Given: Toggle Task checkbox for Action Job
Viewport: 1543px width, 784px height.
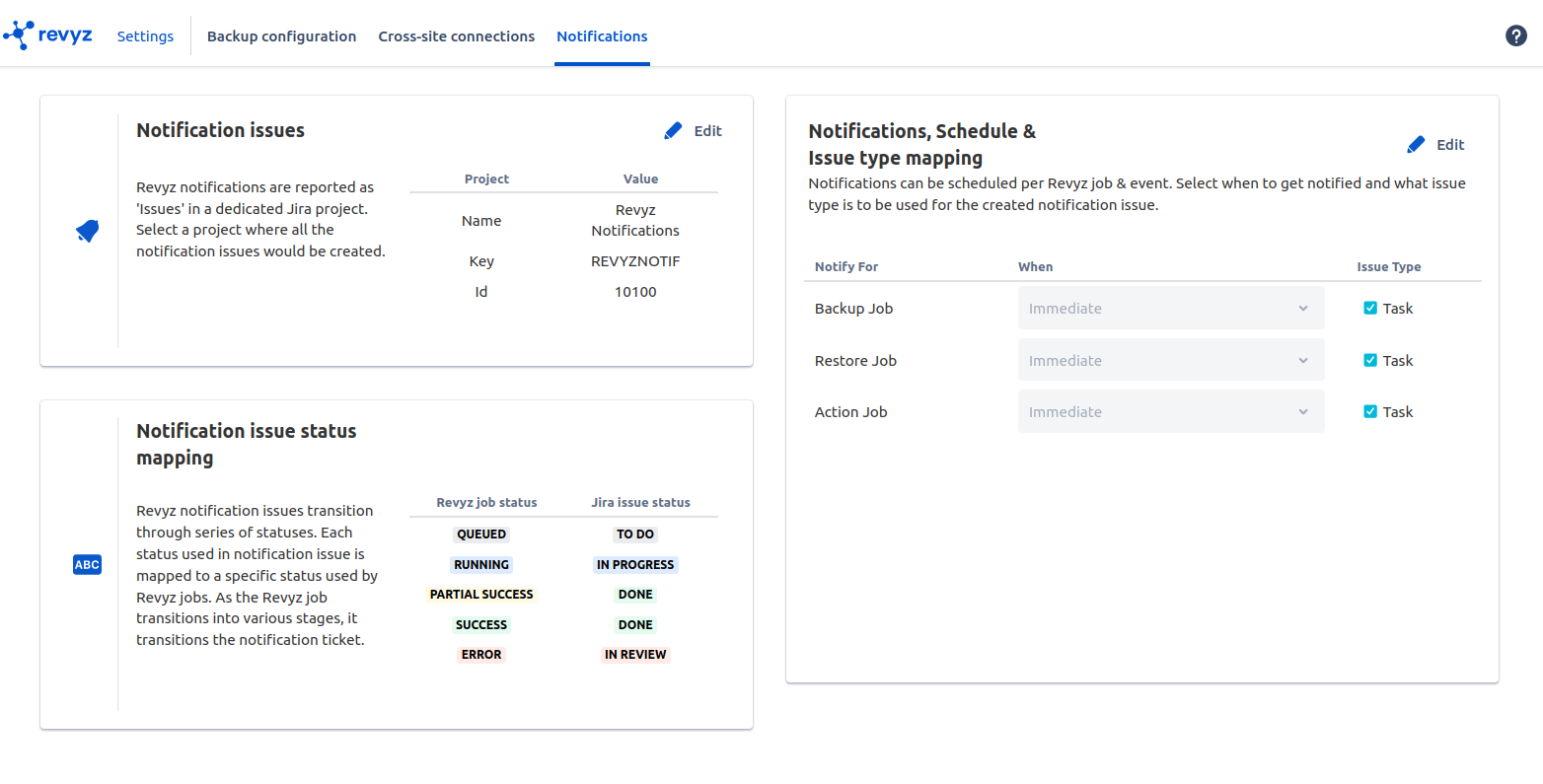Looking at the screenshot, I should click(x=1370, y=412).
